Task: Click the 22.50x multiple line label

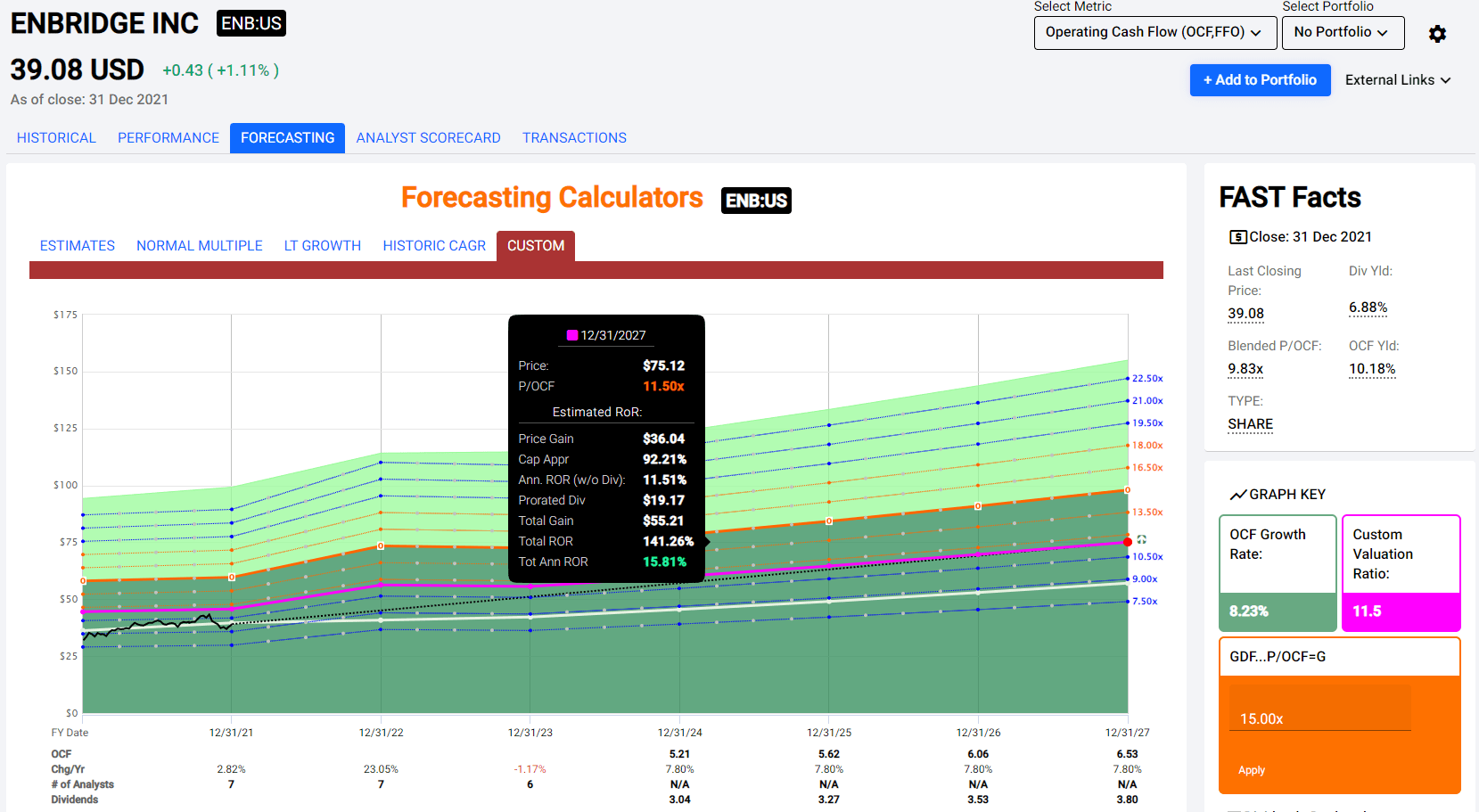Action: (x=1147, y=379)
